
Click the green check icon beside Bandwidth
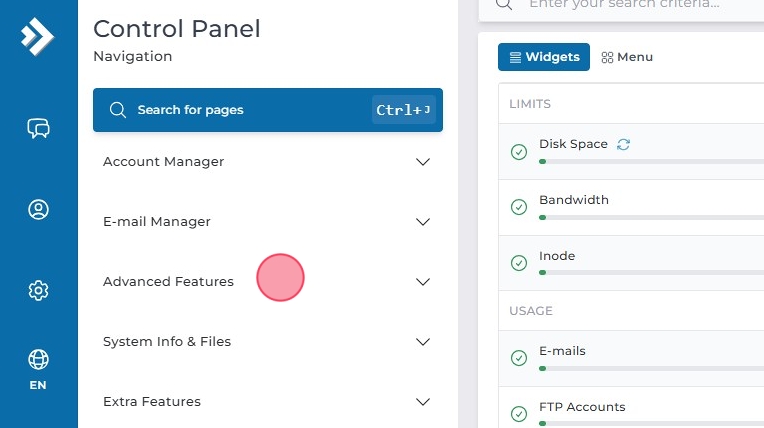[x=519, y=207]
